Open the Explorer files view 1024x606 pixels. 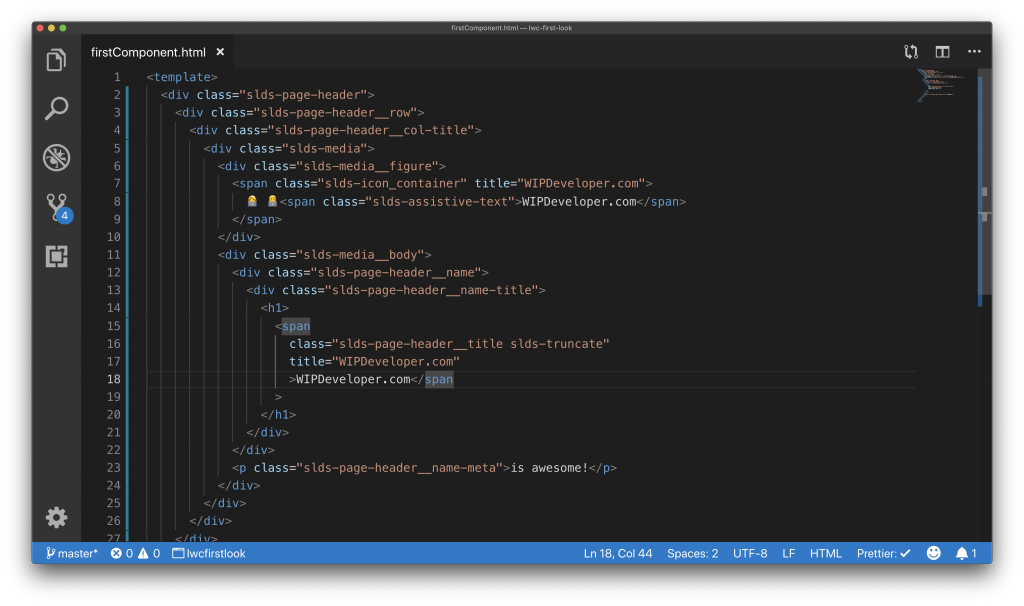[x=56, y=60]
